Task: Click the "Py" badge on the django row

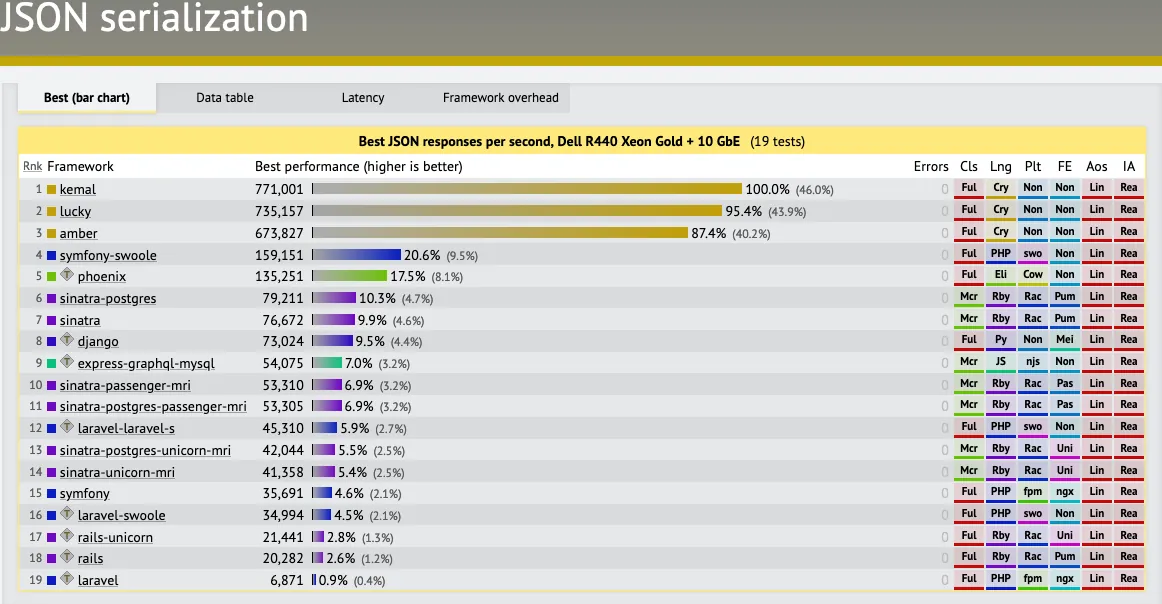Action: pos(1000,341)
